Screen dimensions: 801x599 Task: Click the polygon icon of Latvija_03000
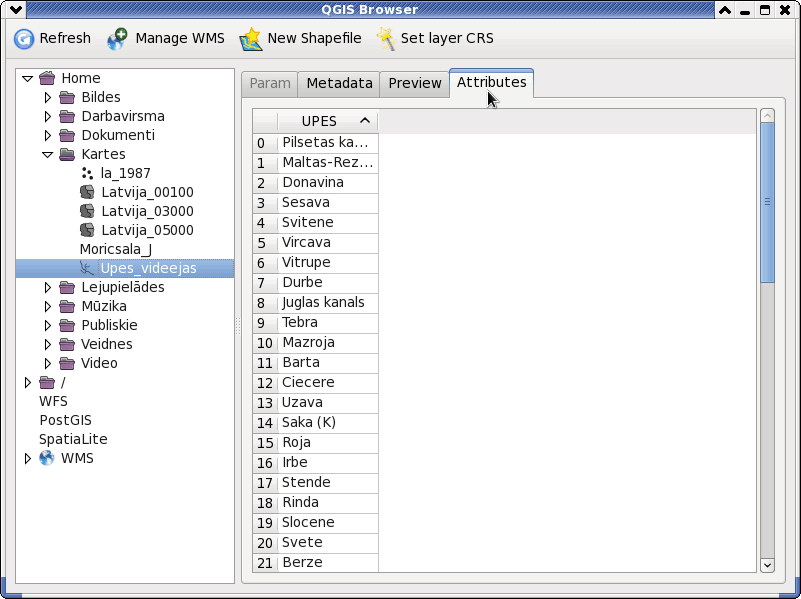tap(87, 211)
